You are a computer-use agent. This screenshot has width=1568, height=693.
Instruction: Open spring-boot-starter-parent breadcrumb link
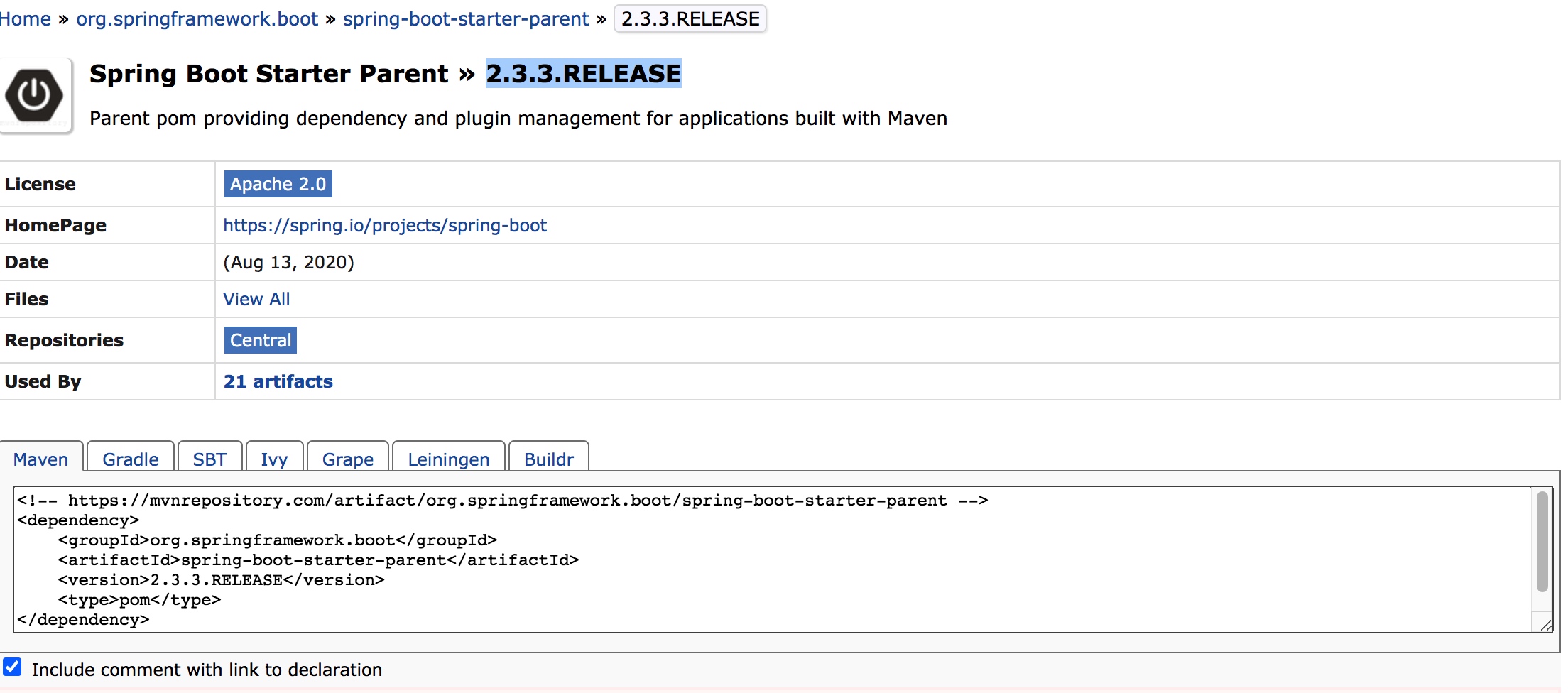[x=466, y=19]
